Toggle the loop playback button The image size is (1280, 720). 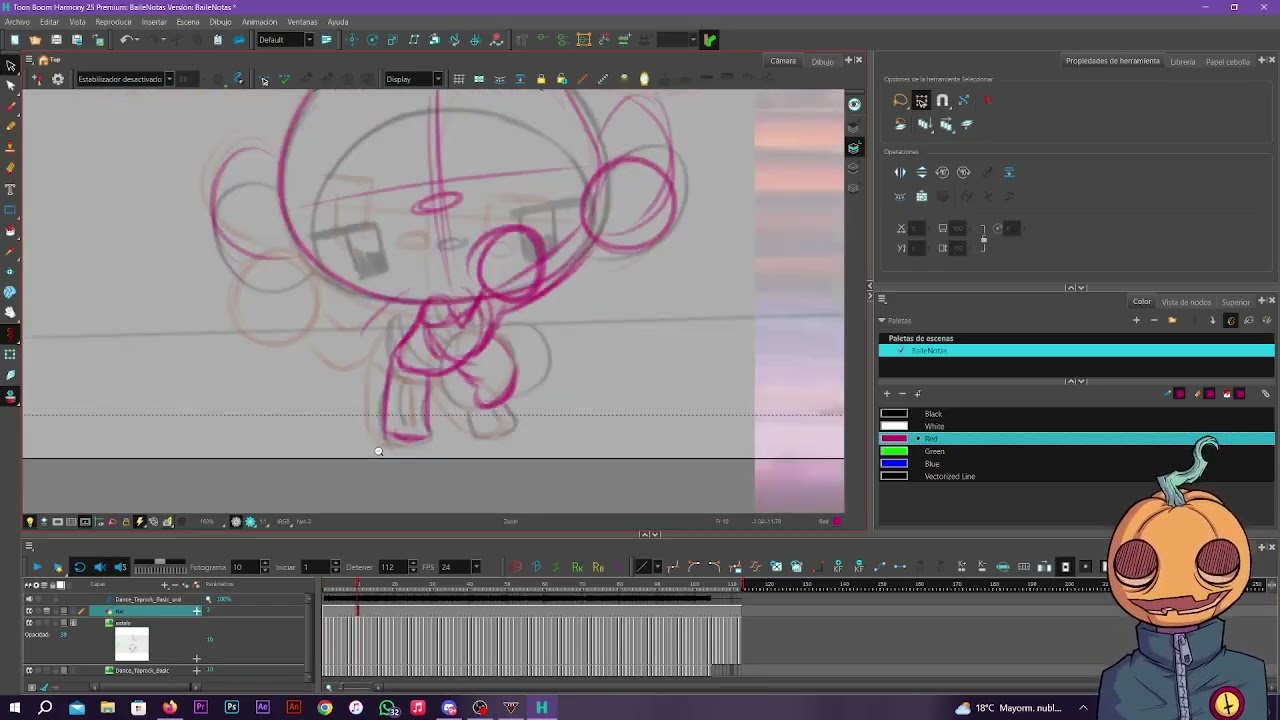pos(79,567)
